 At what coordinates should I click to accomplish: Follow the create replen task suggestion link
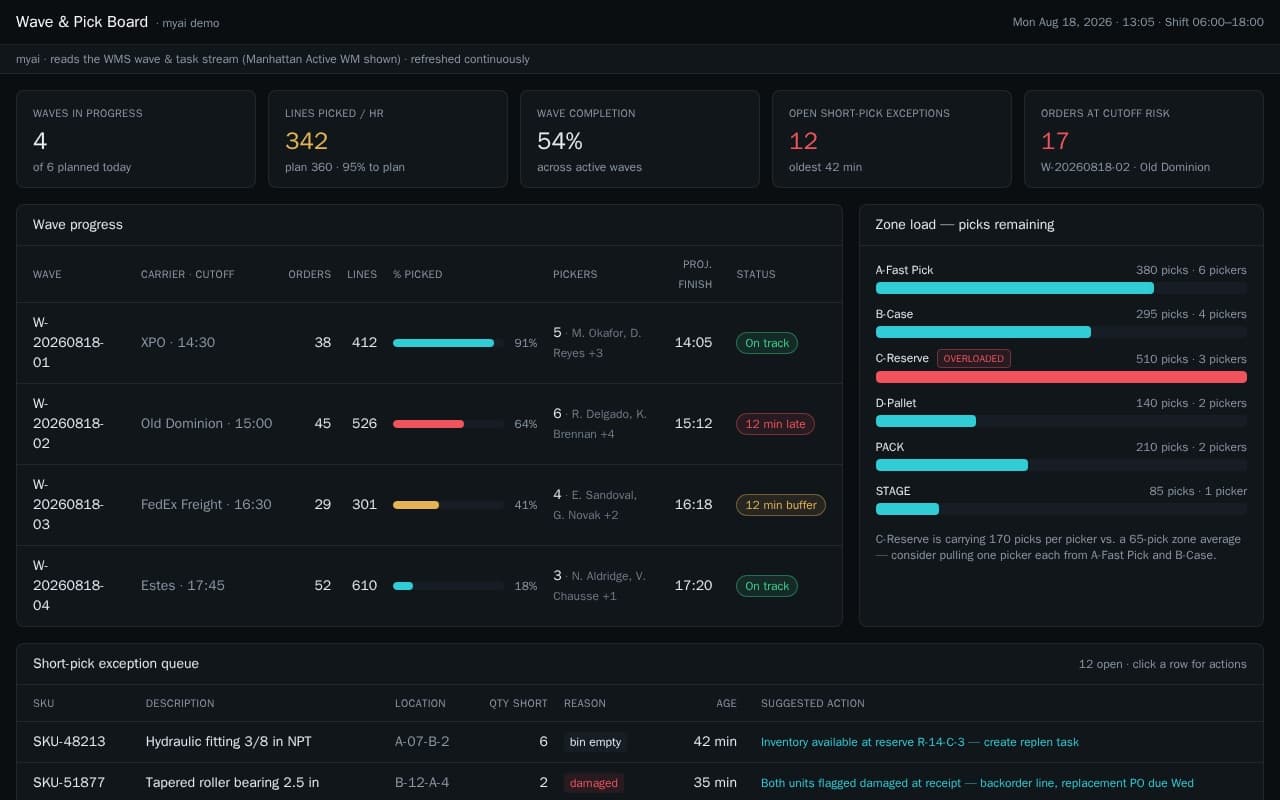pyautogui.click(x=919, y=742)
